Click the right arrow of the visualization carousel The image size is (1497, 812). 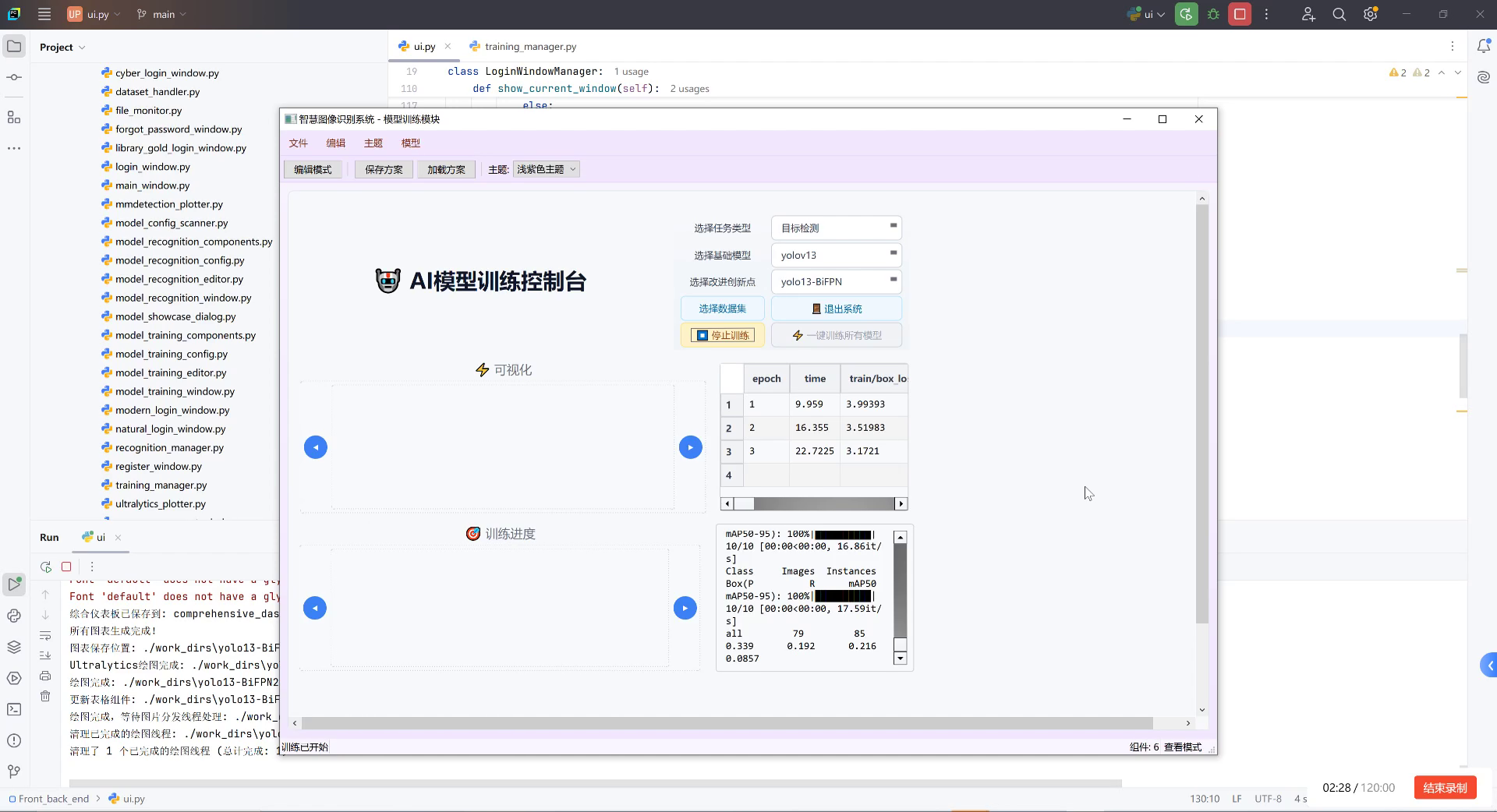point(691,447)
